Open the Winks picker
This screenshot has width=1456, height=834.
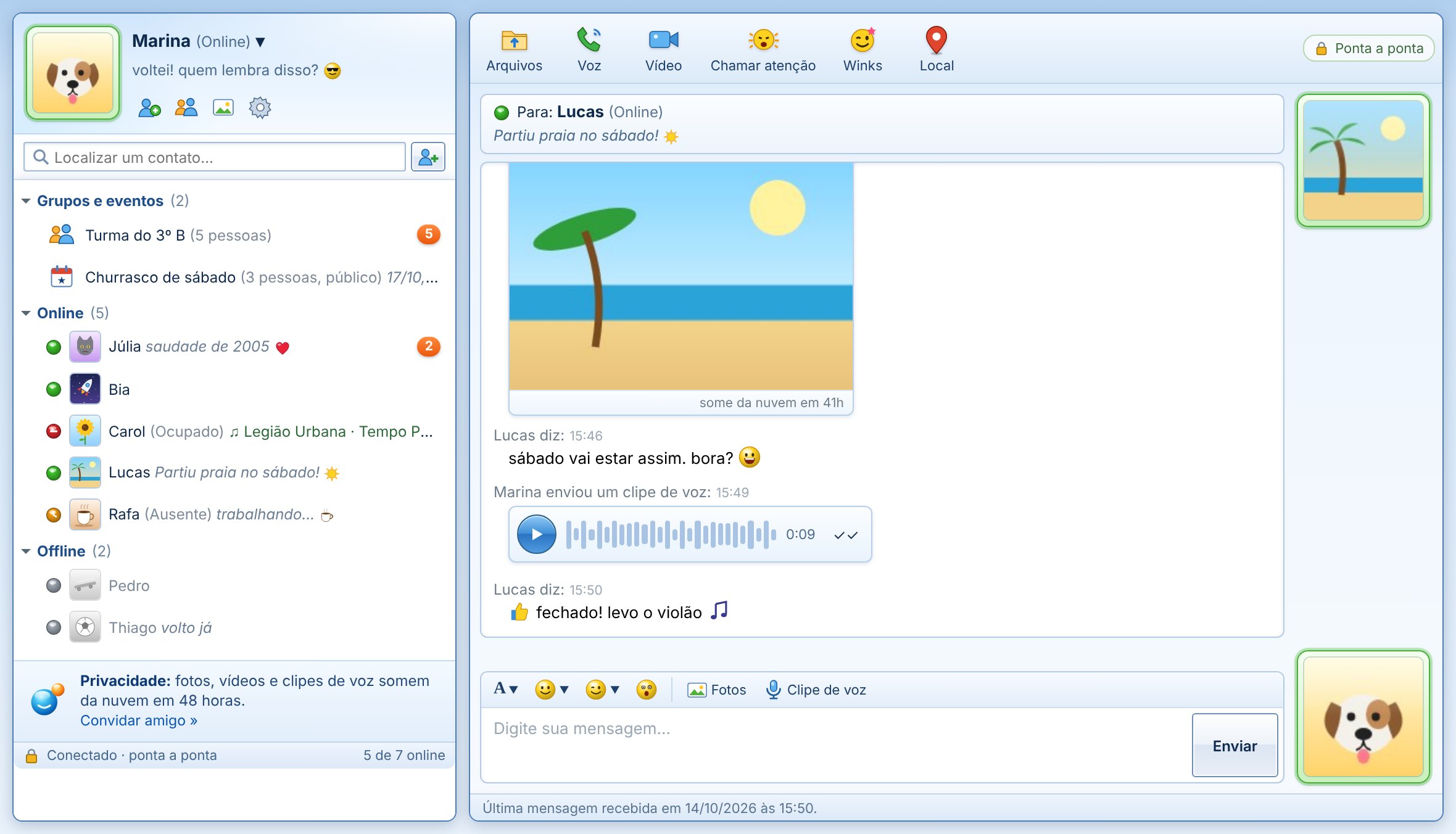pos(862,50)
